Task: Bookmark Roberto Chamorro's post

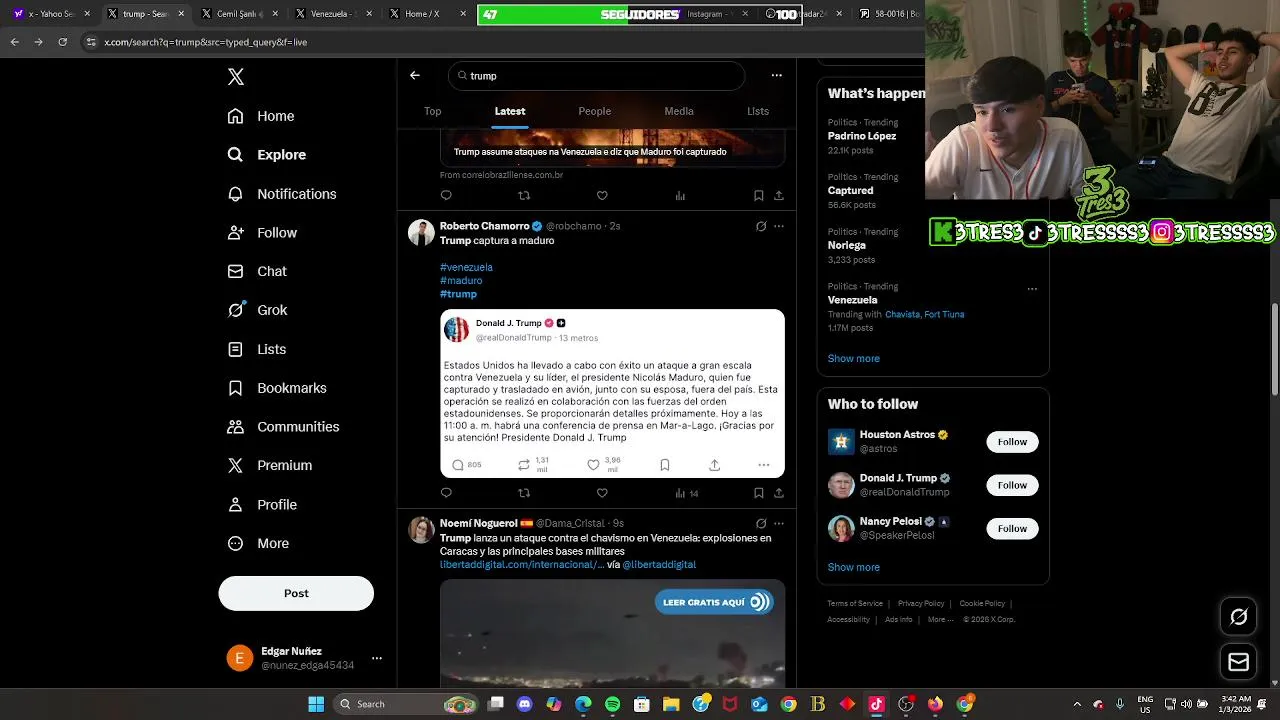Action: pos(759,493)
